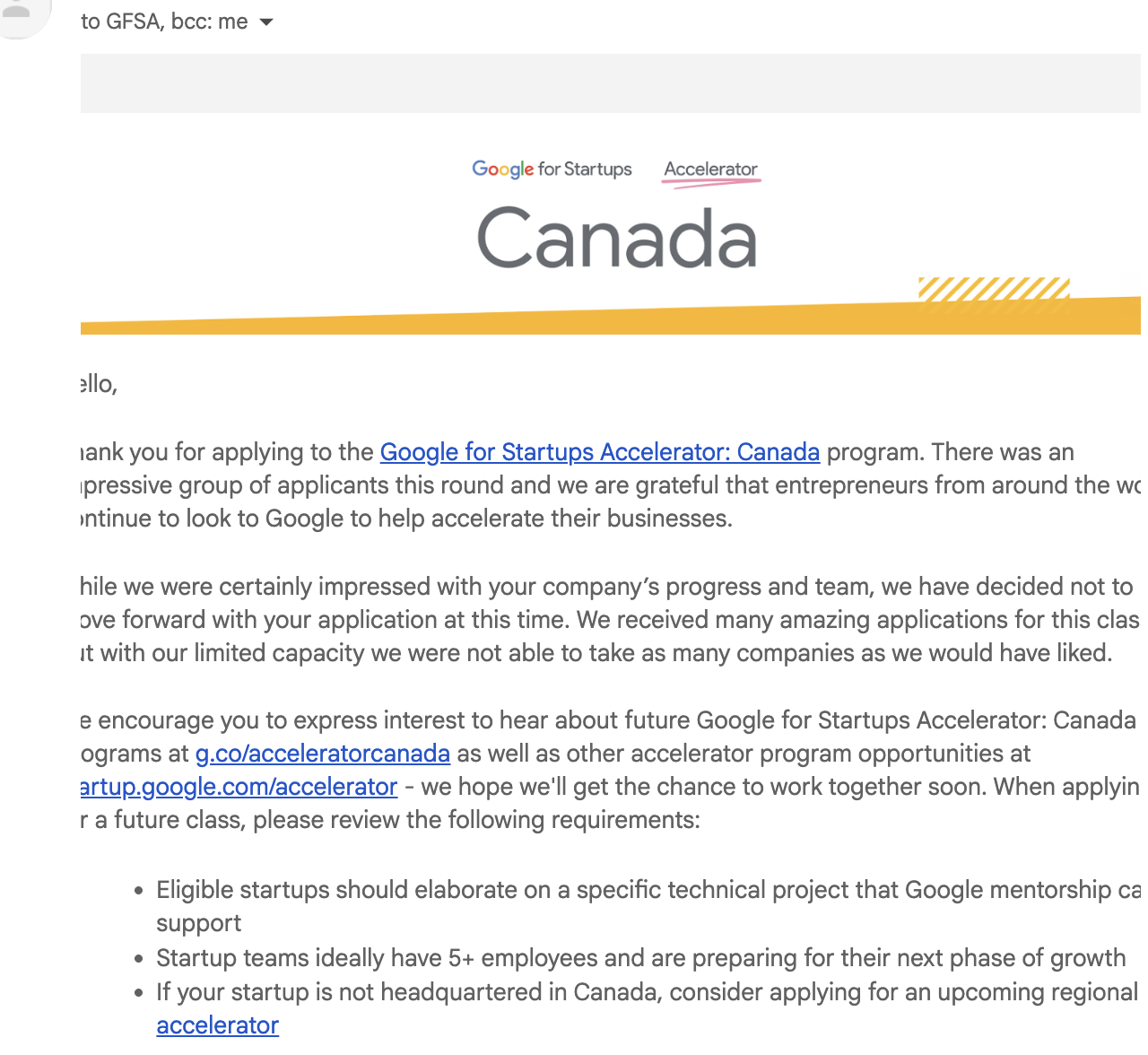Expand recipient details dropdown arrow
Screen dimensions: 1148x1055
point(266,22)
